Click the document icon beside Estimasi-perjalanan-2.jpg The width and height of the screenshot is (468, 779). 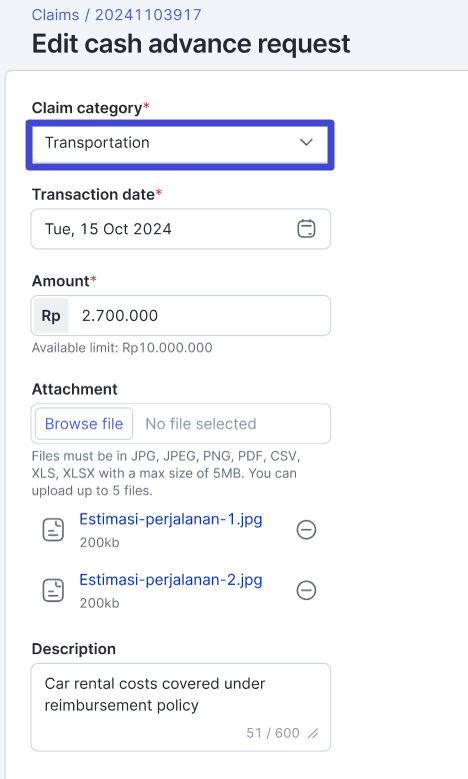53,590
